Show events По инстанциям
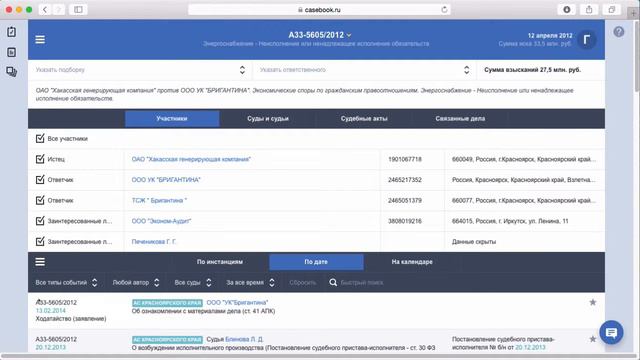 coord(220,262)
